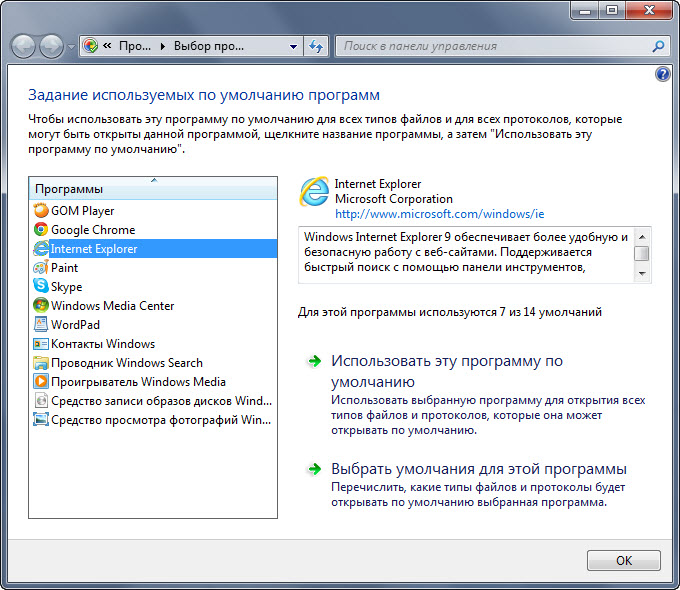Screen dimensions: 680x590
Task: Open help with the question mark icon
Action: point(662,74)
